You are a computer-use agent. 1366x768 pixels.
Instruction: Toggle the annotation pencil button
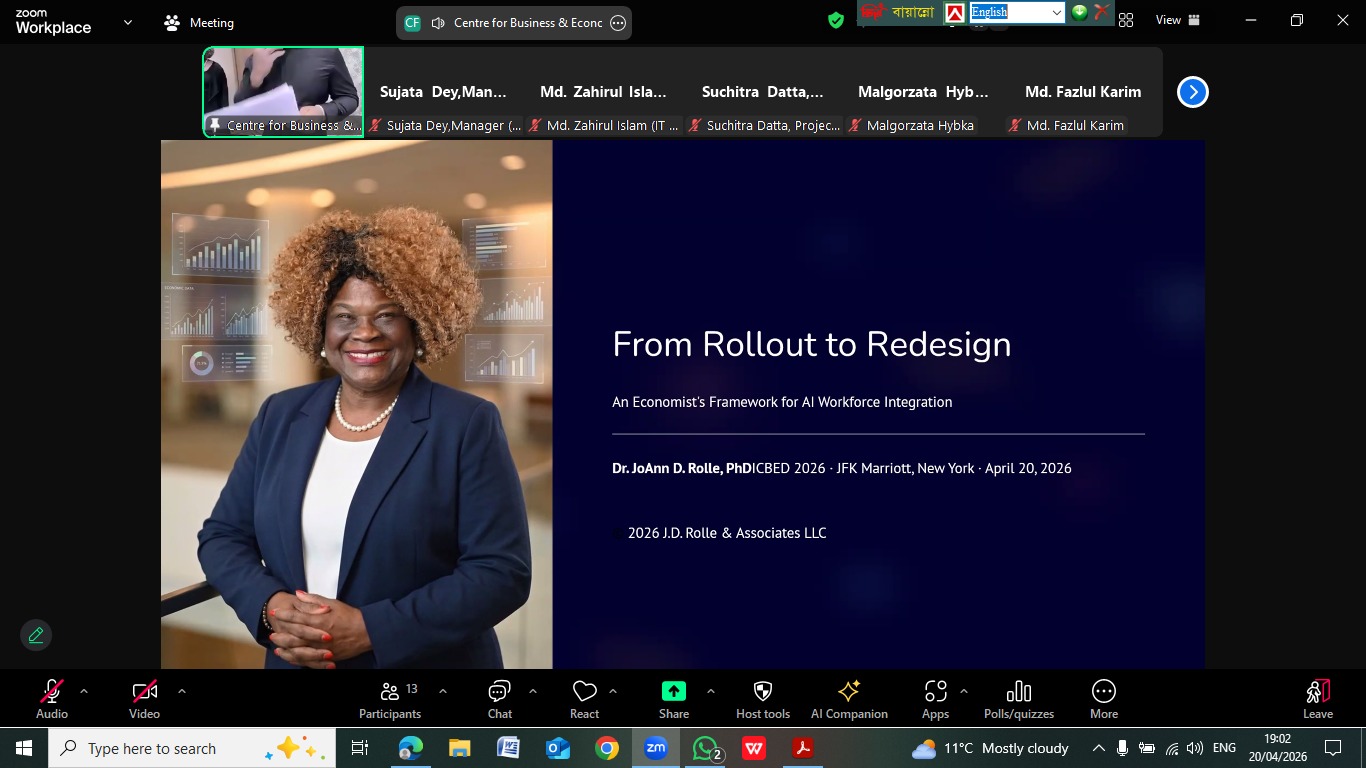tap(36, 635)
